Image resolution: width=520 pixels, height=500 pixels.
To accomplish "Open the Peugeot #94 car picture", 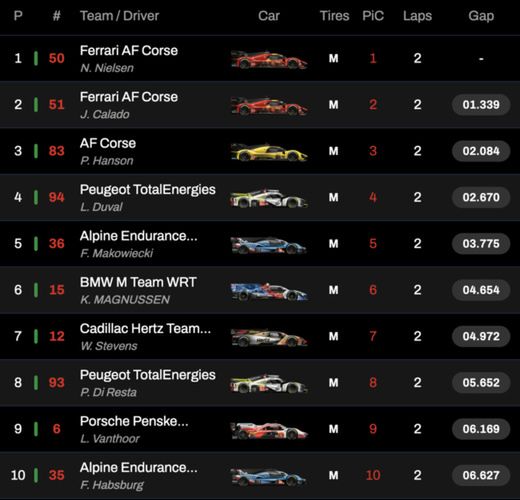I will (269, 198).
